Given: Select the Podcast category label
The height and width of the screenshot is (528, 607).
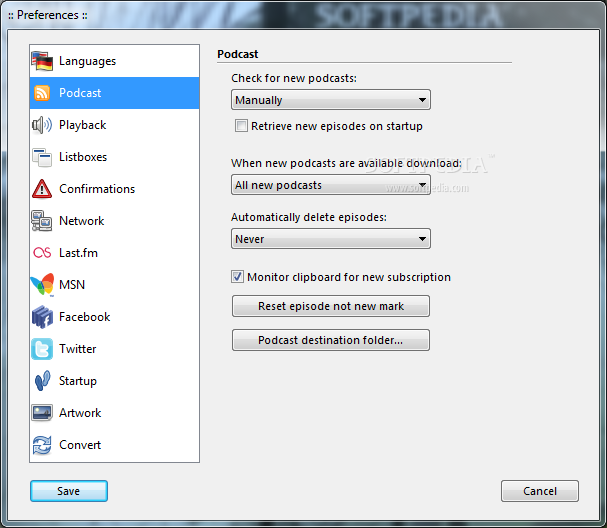Looking at the screenshot, I should 80,93.
